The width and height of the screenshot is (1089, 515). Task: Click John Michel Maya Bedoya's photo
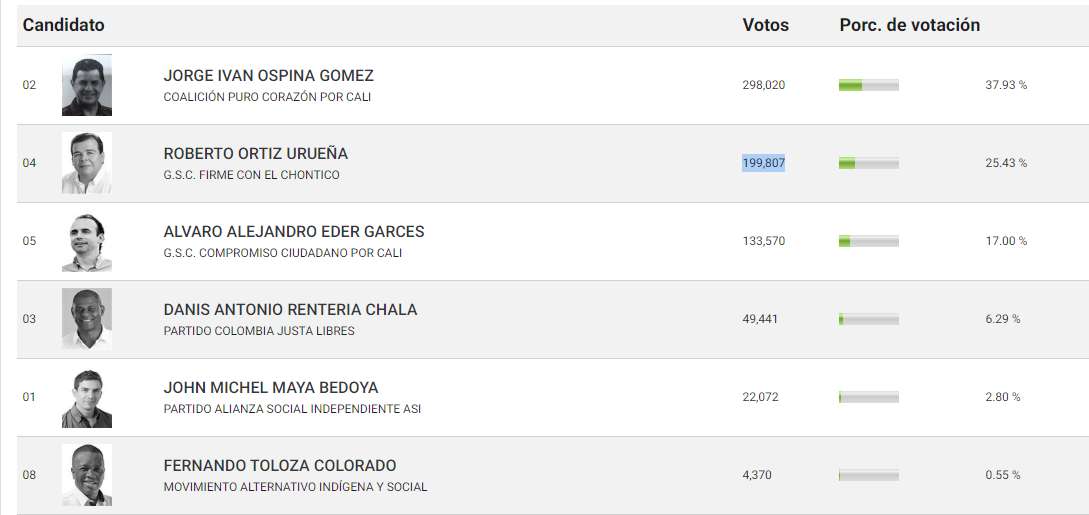click(x=87, y=397)
